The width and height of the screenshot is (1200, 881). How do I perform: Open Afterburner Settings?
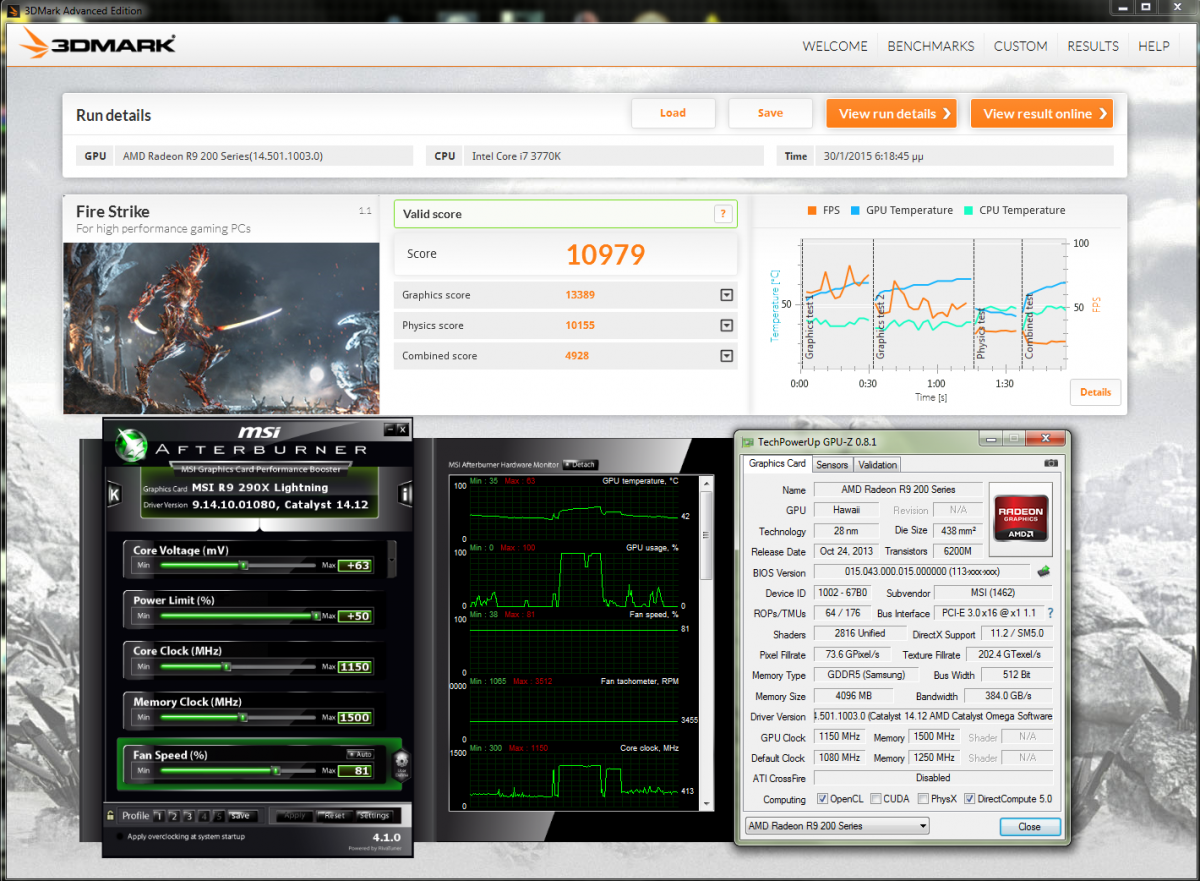click(374, 816)
